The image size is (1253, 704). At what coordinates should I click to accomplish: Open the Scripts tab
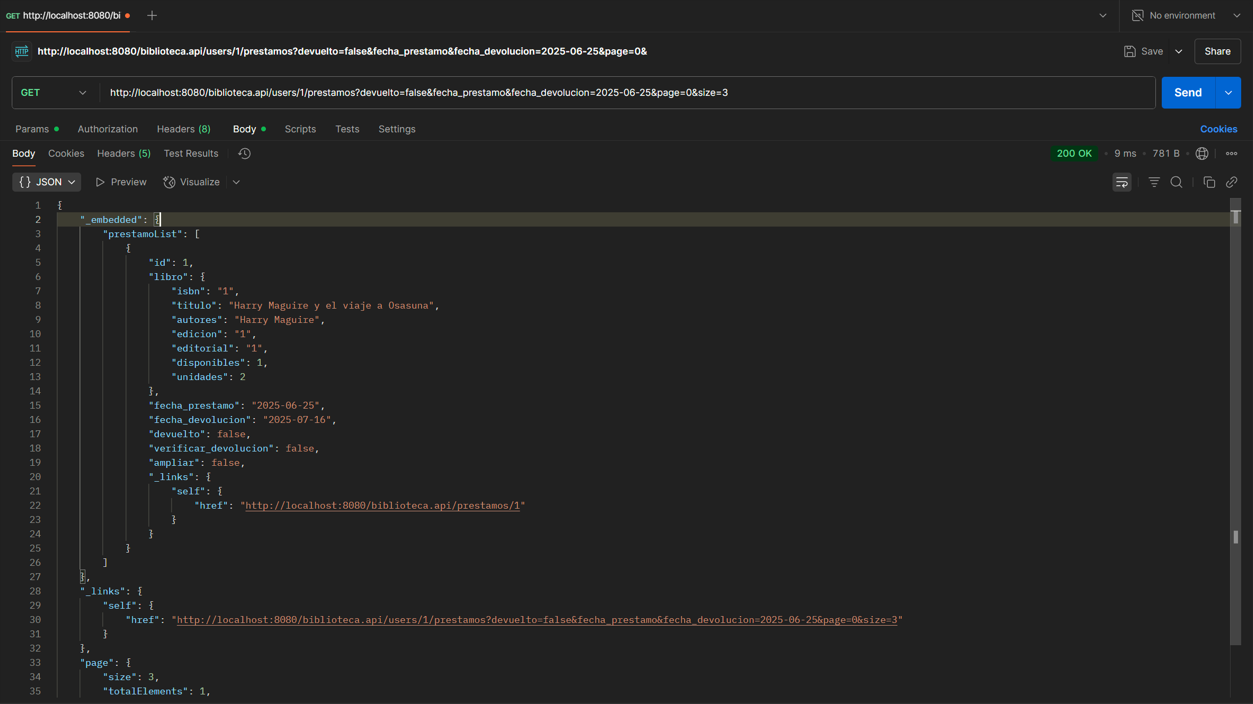click(300, 129)
